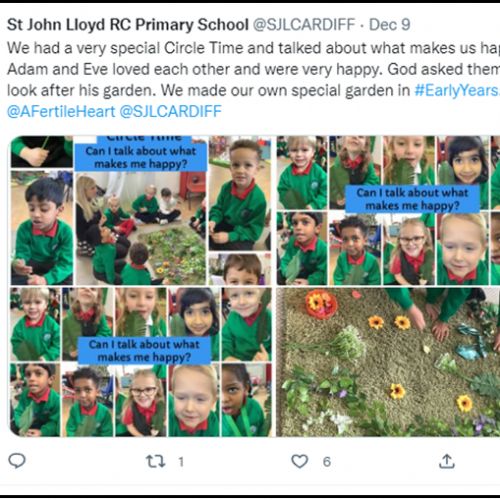
Task: Like the tweet with the heart icon
Action: click(300, 461)
